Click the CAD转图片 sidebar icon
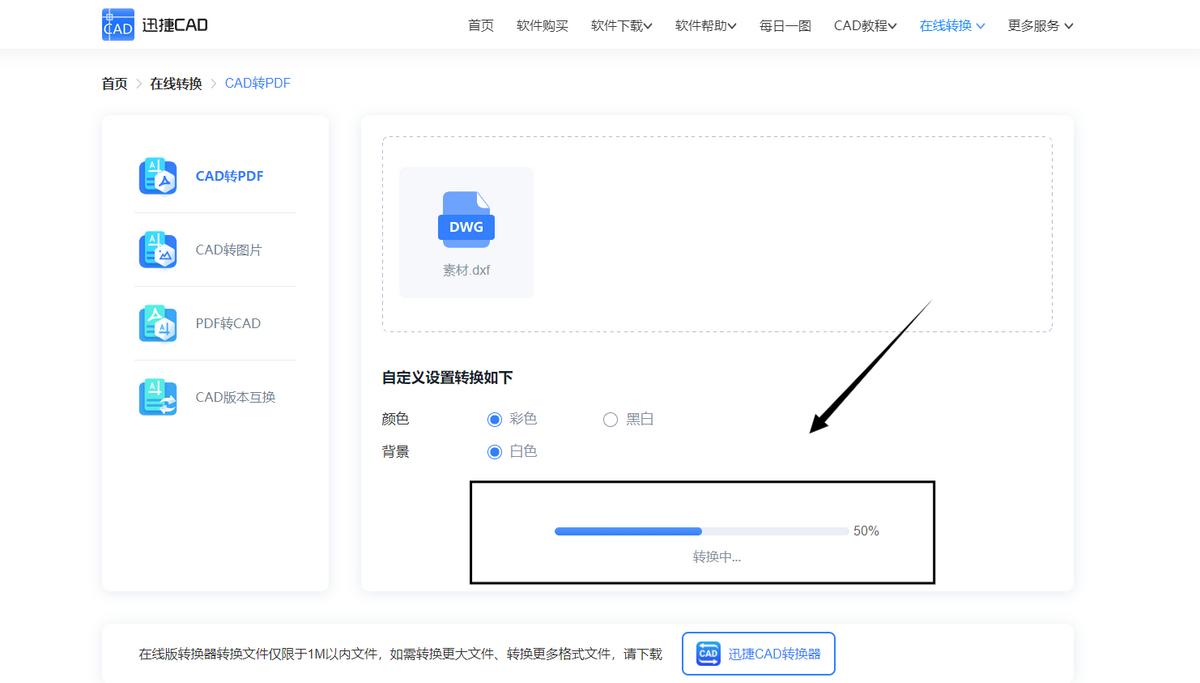This screenshot has height=683, width=1200. coord(157,249)
